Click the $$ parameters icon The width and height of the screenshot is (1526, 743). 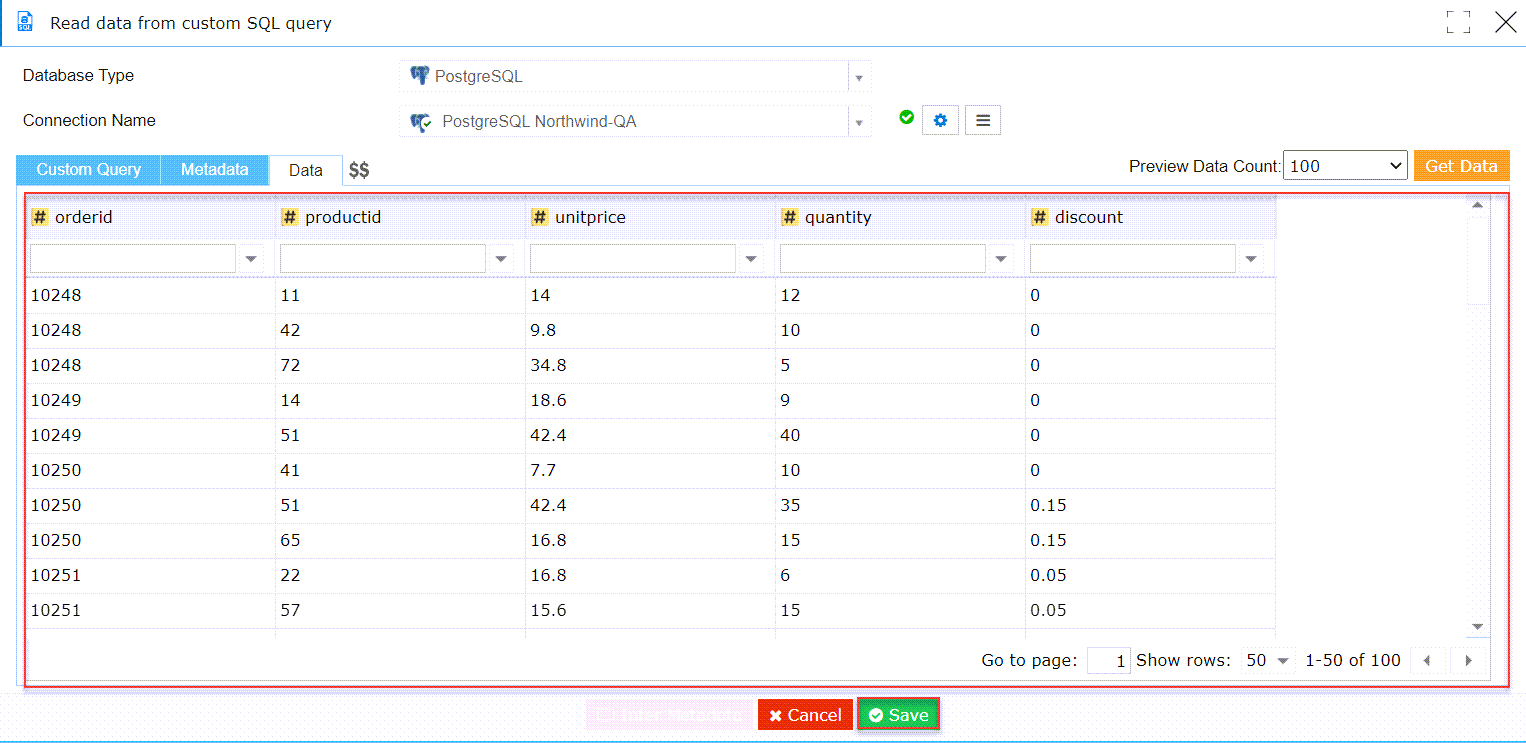[x=359, y=171]
